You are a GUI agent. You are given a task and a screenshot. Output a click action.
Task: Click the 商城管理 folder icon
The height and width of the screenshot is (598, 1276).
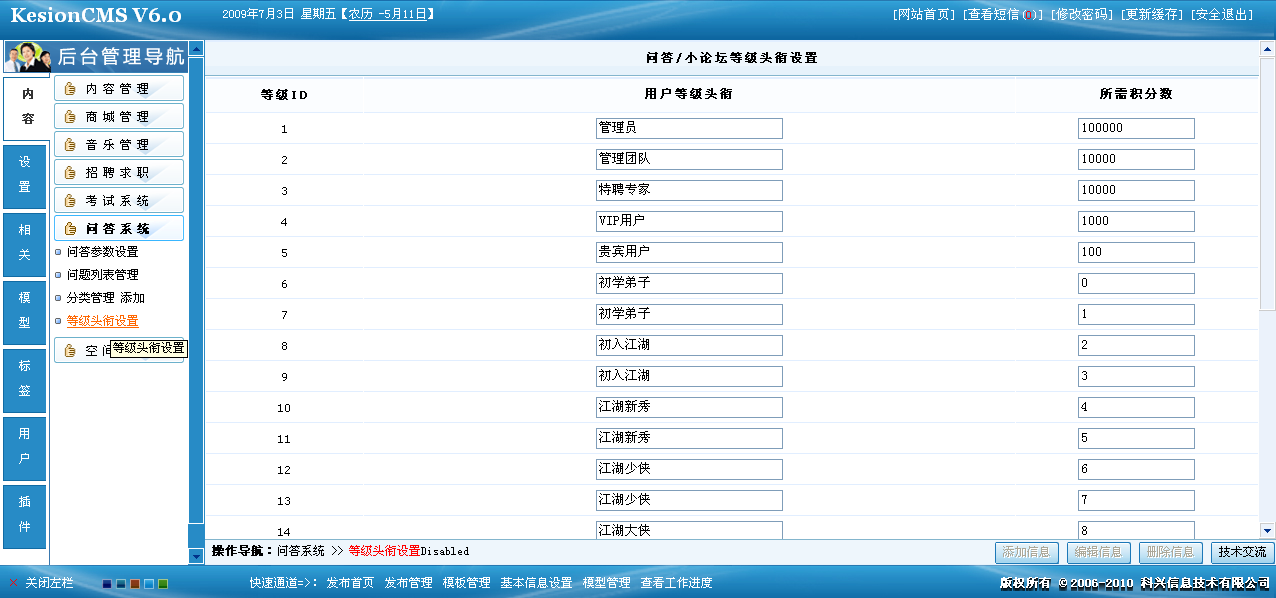coord(69,117)
